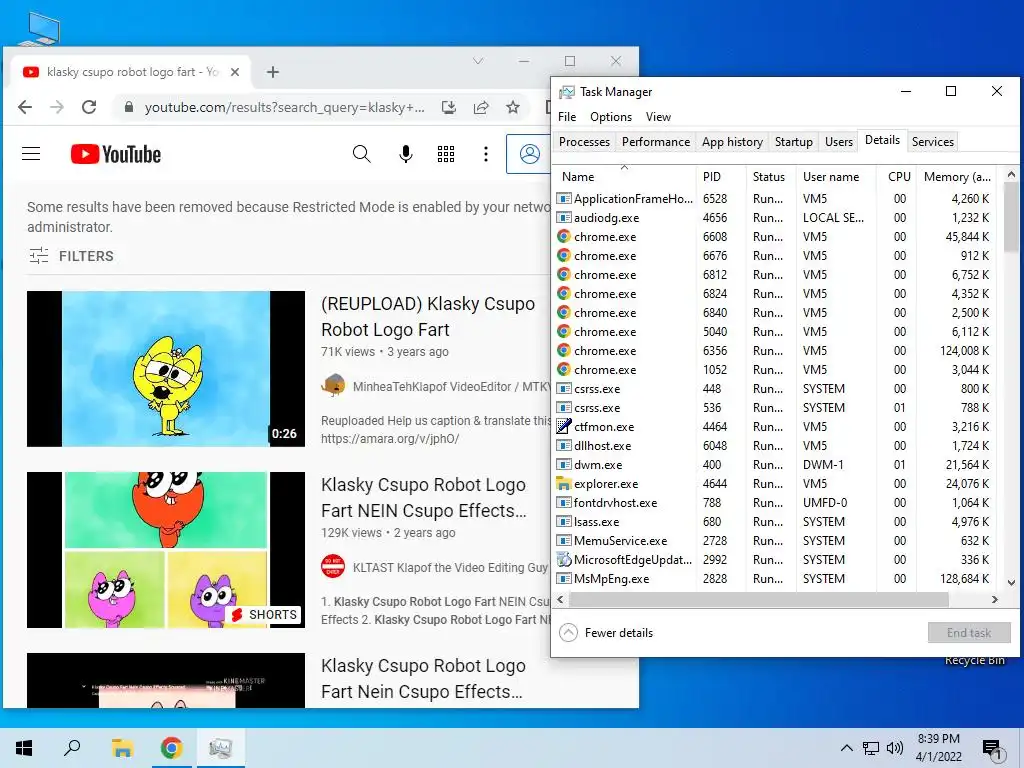This screenshot has width=1024, height=768.
Task: Go forward in Chrome
Action: tap(57, 107)
